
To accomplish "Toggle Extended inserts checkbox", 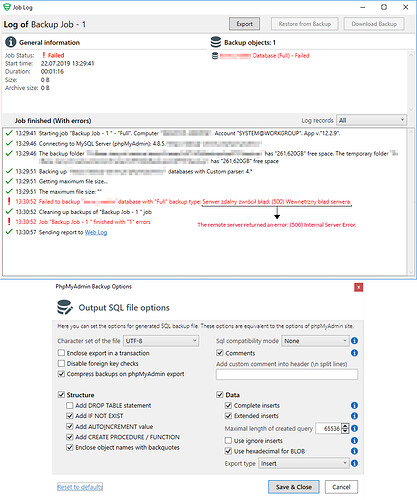I will pyautogui.click(x=228, y=416).
